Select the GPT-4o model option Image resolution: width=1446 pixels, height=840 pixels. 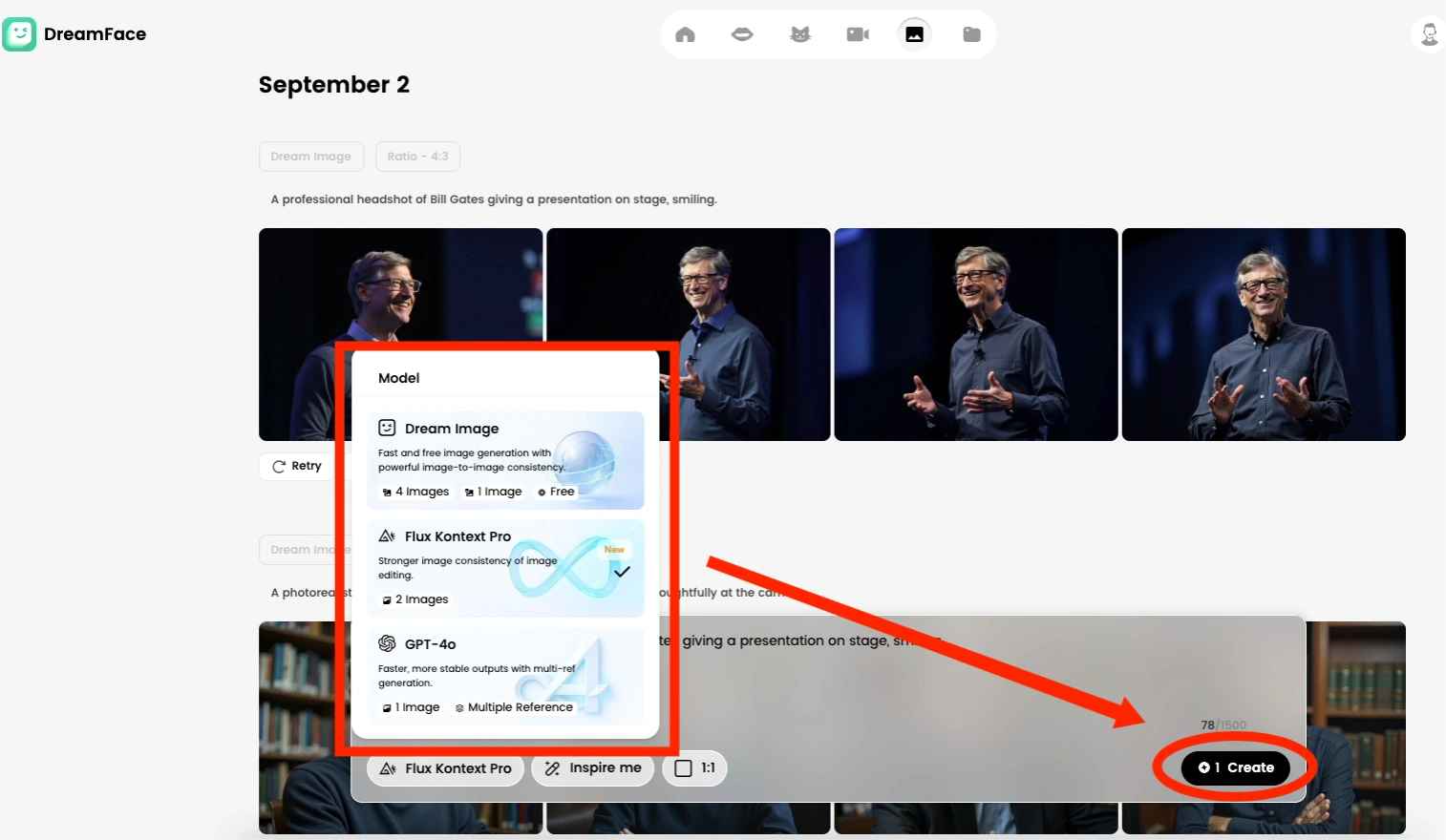(505, 675)
